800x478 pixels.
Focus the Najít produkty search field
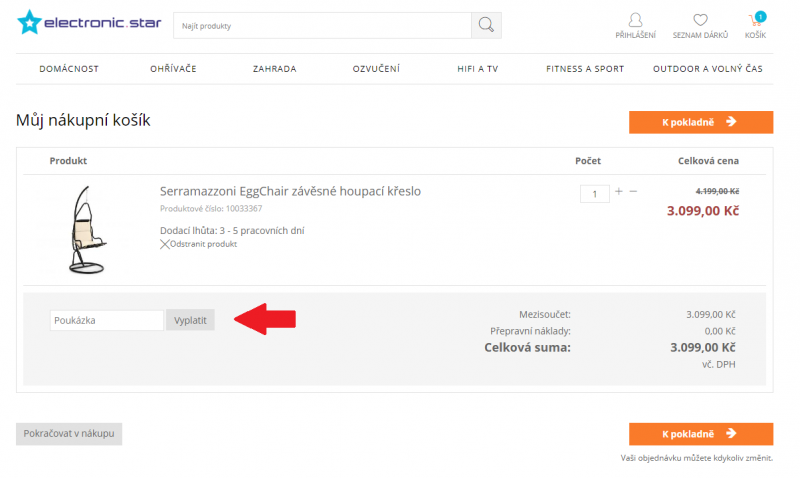[x=322, y=26]
